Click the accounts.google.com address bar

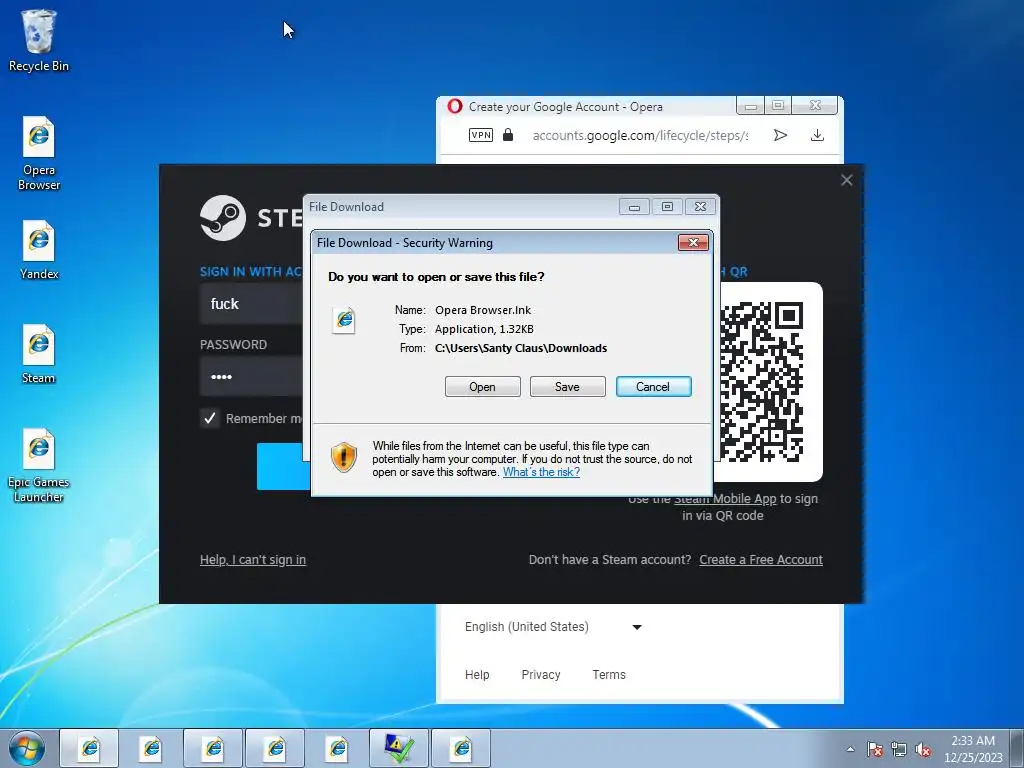640,135
